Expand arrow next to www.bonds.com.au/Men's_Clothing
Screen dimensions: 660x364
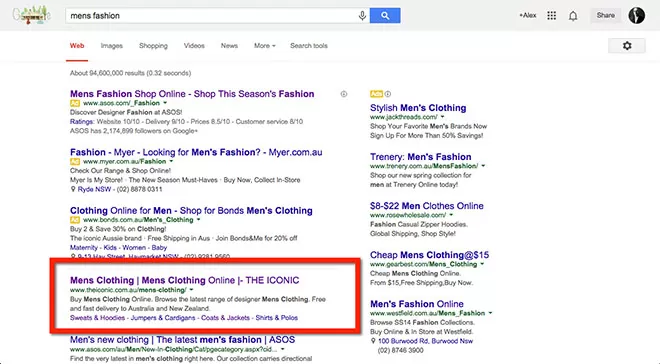click(x=199, y=220)
